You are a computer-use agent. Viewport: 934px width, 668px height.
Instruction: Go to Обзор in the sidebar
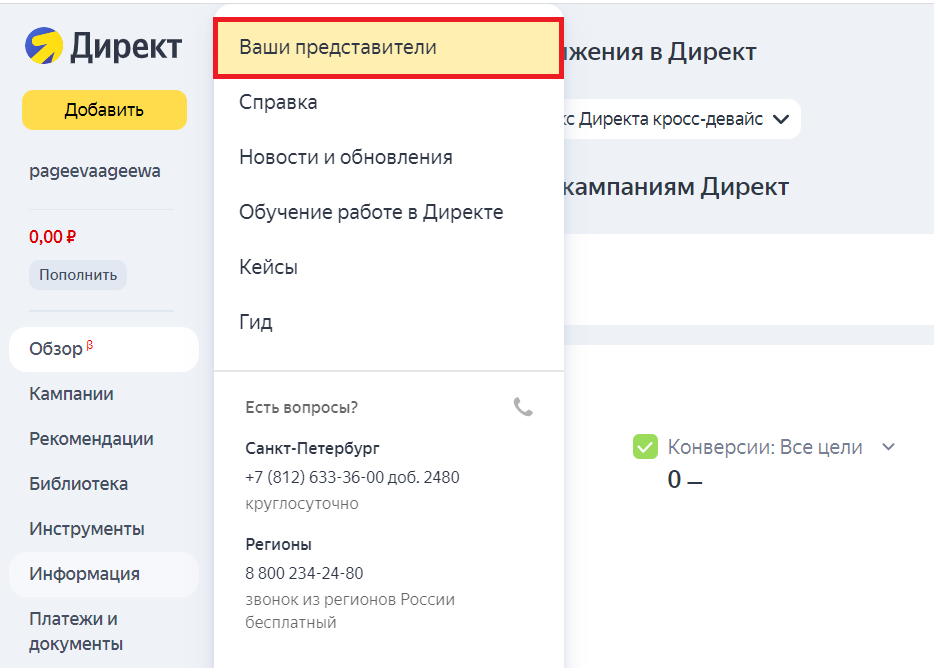tap(57, 349)
